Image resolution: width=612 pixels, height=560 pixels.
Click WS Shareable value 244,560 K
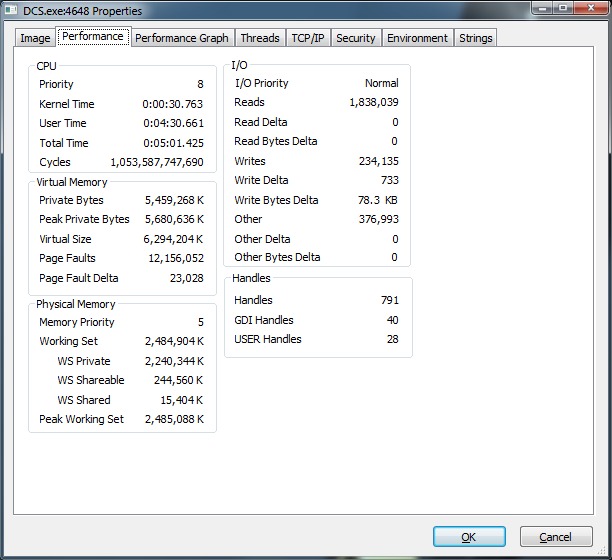tap(178, 380)
